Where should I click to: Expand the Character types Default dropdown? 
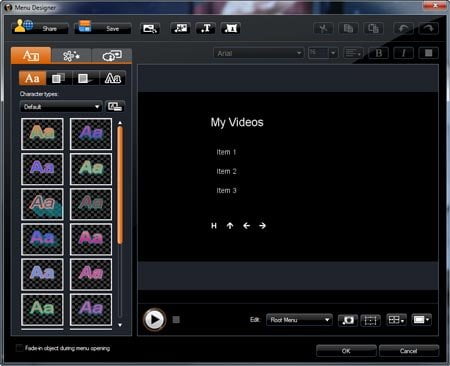click(61, 107)
